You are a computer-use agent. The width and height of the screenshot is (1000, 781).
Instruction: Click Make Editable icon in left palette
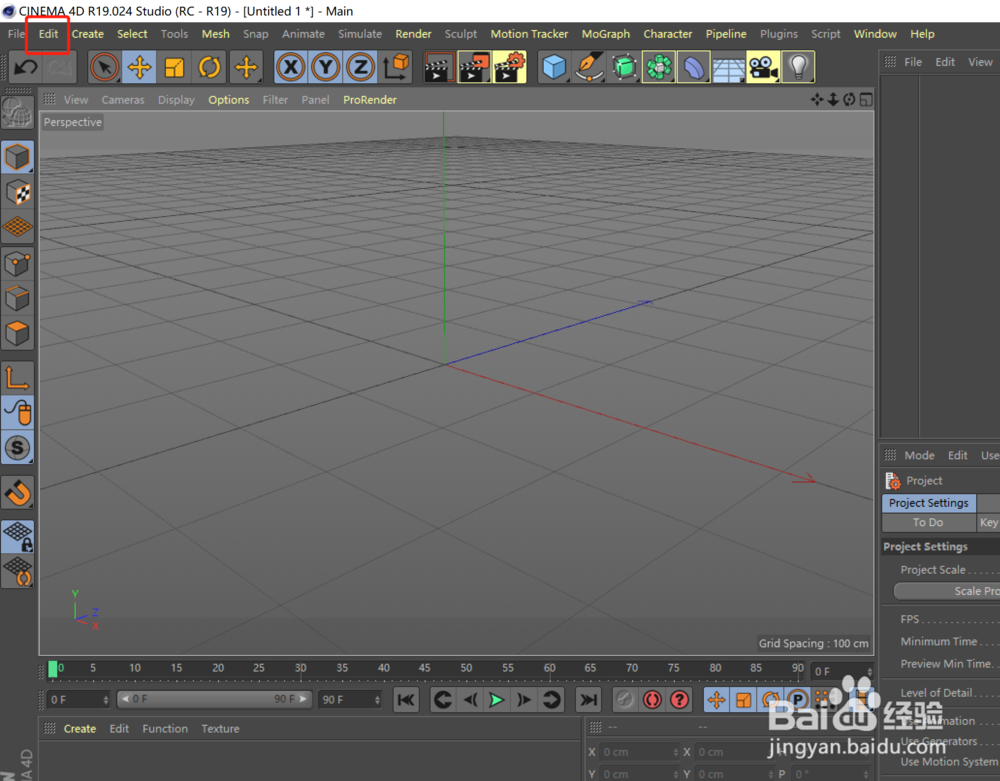point(17,113)
